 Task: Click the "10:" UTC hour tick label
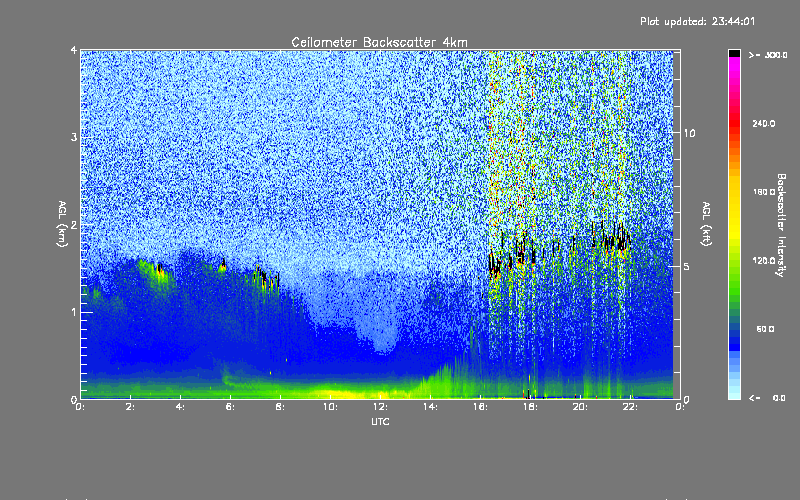(330, 407)
